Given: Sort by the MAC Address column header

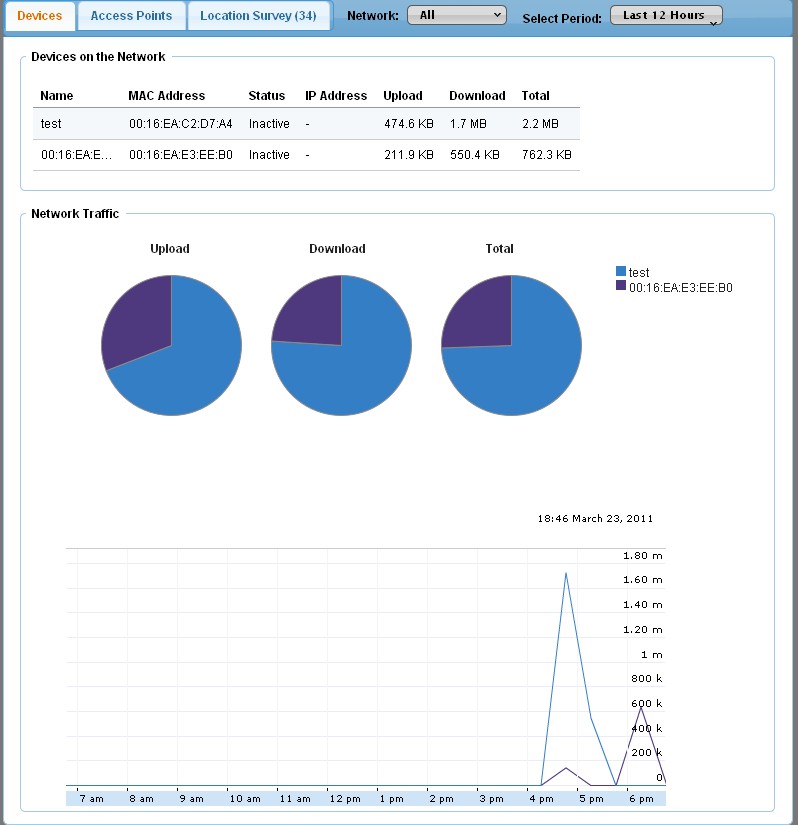Looking at the screenshot, I should [167, 96].
